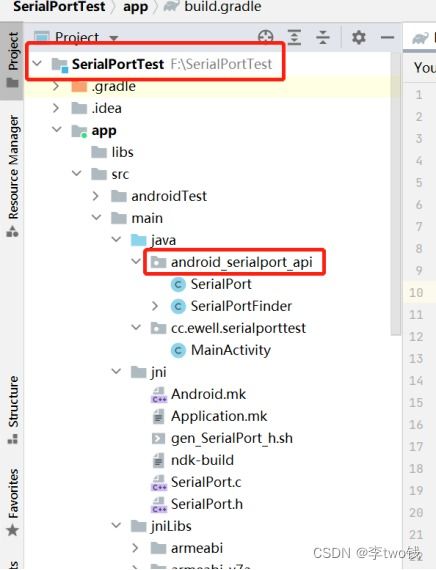
Task: Open the Favorites tool window
Action: 12,502
